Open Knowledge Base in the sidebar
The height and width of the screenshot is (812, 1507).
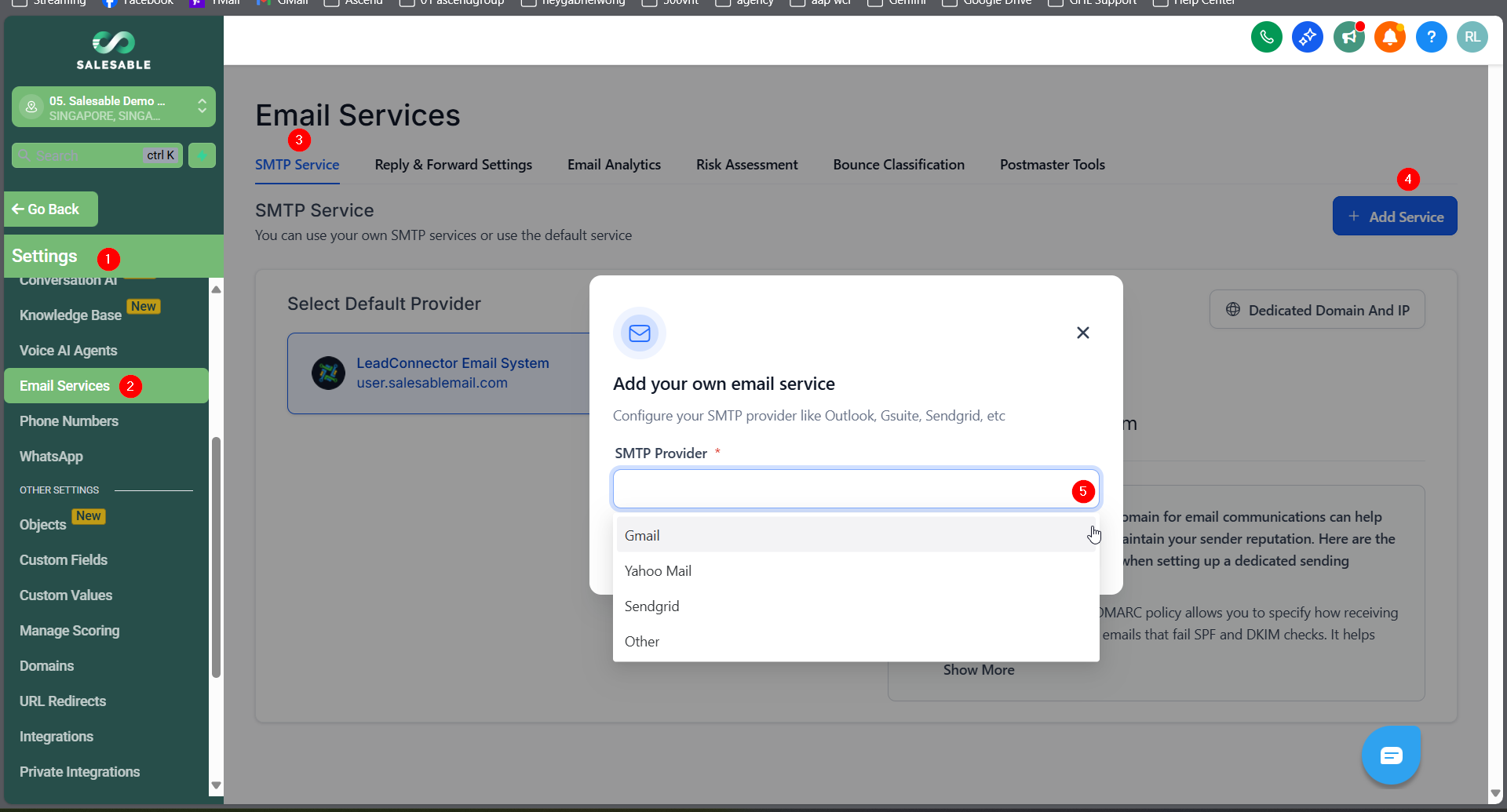coord(71,315)
